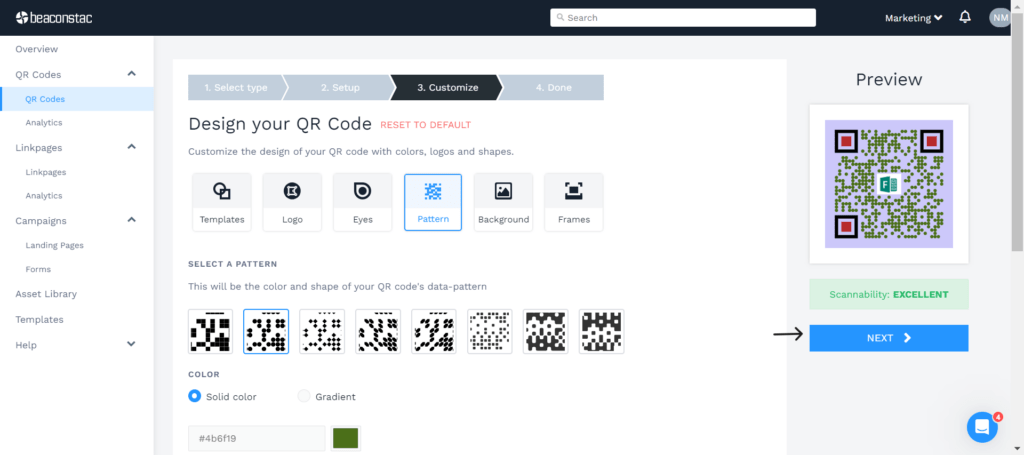
Task: Open the notifications bell
Action: [x=965, y=18]
